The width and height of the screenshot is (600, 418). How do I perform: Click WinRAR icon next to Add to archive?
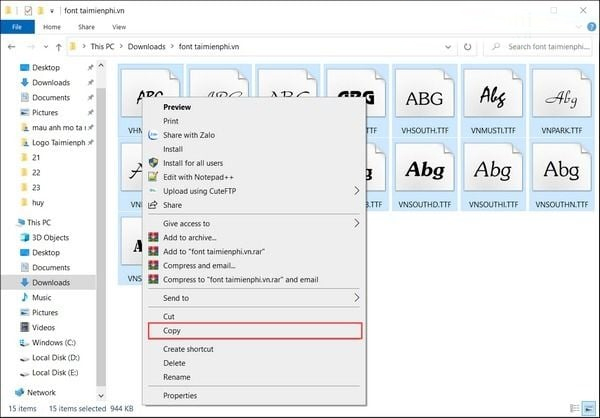point(153,237)
